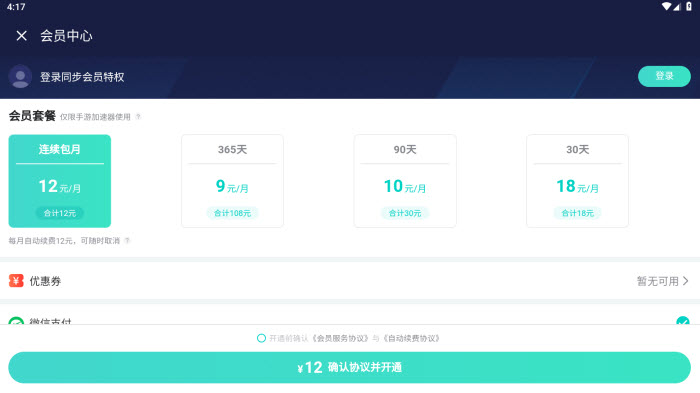The height and width of the screenshot is (393, 700).
Task: Select the 连续包月 12元/月 plan
Action: pos(60,181)
